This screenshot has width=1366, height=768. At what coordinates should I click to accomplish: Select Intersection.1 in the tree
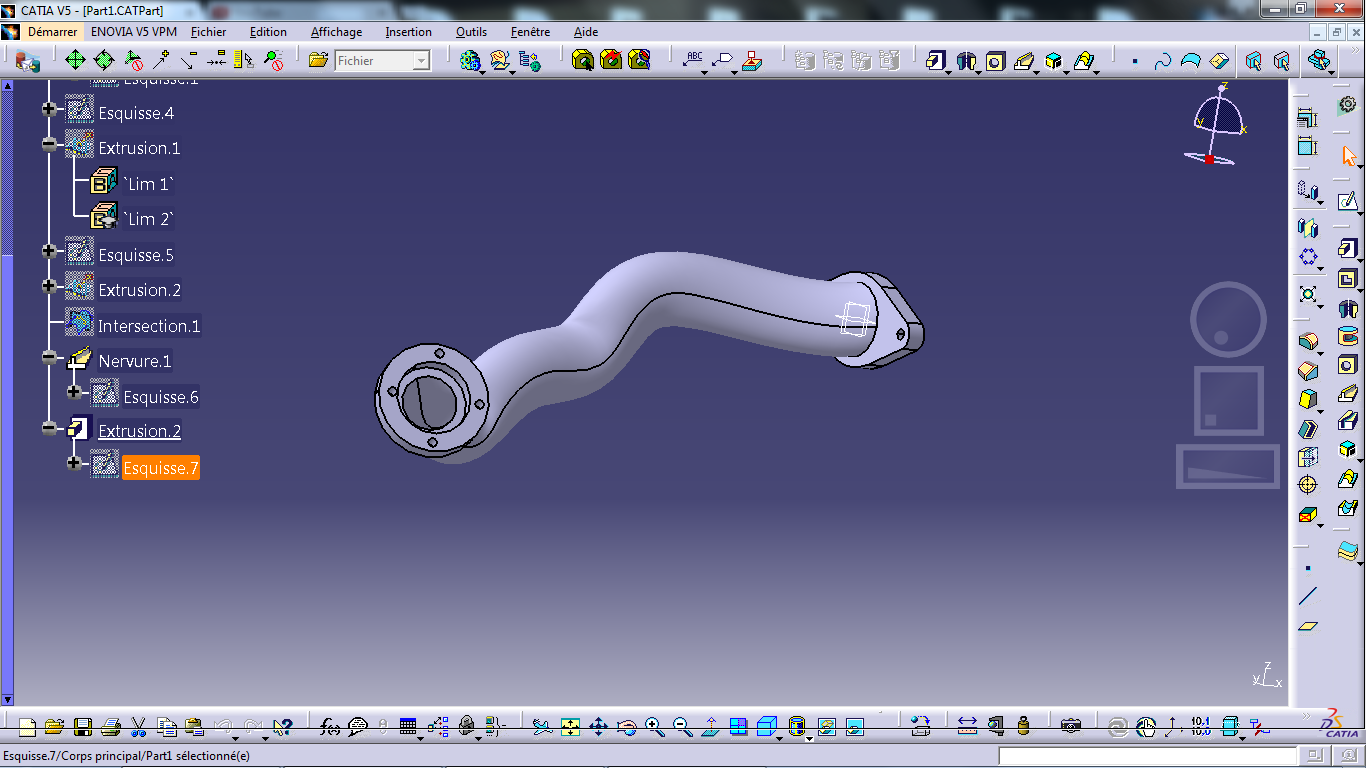click(x=149, y=326)
